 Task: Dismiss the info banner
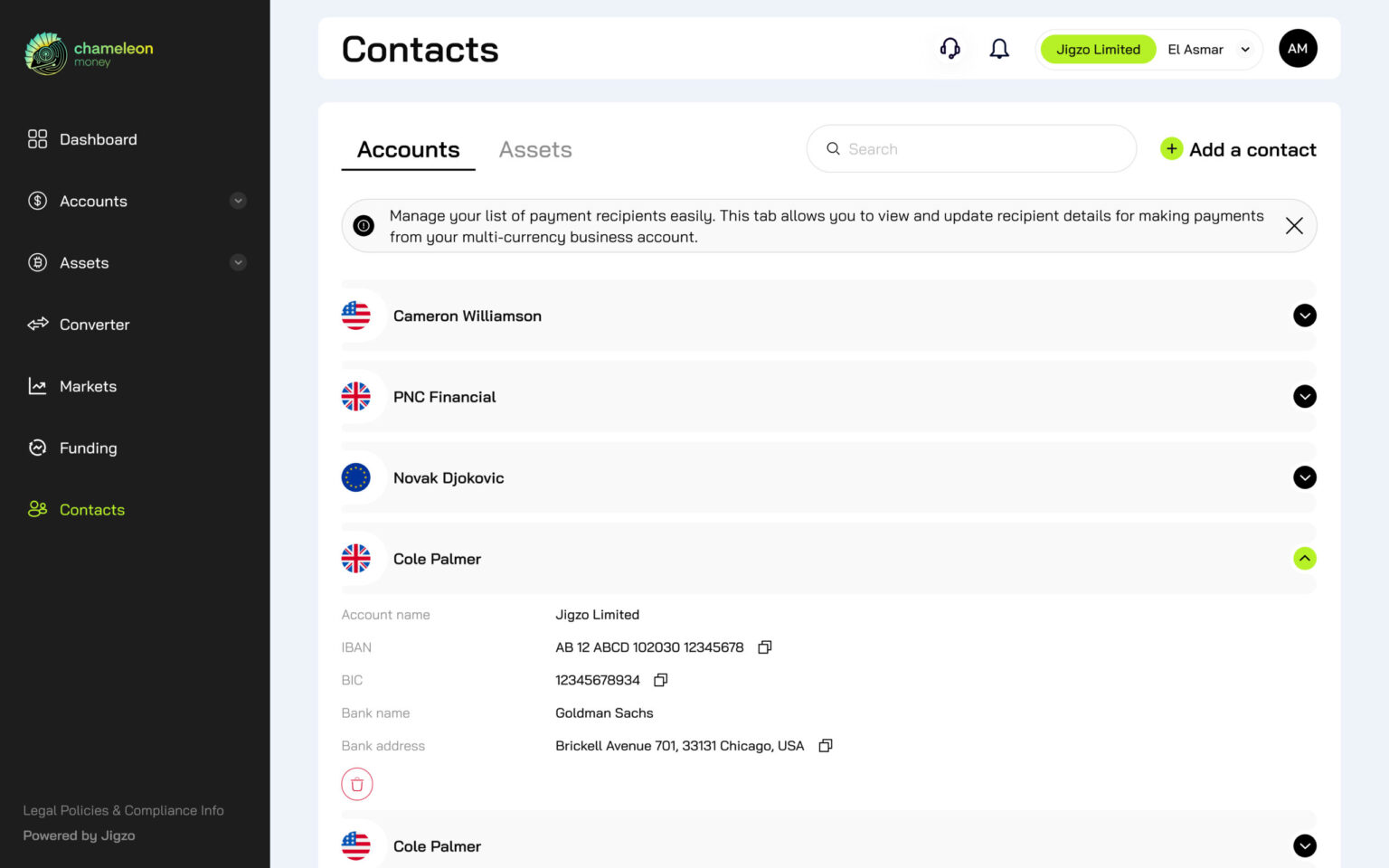pos(1293,226)
